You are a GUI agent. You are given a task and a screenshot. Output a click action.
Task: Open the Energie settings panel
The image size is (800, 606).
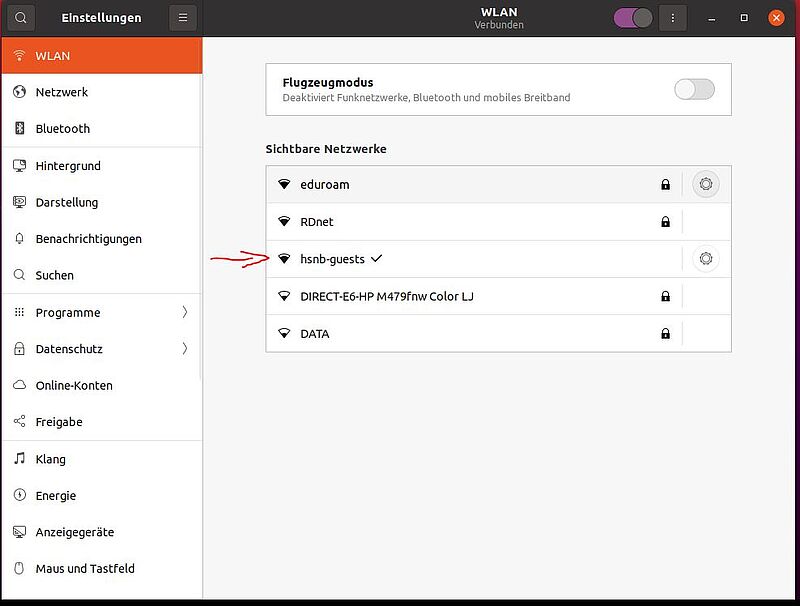tap(102, 495)
